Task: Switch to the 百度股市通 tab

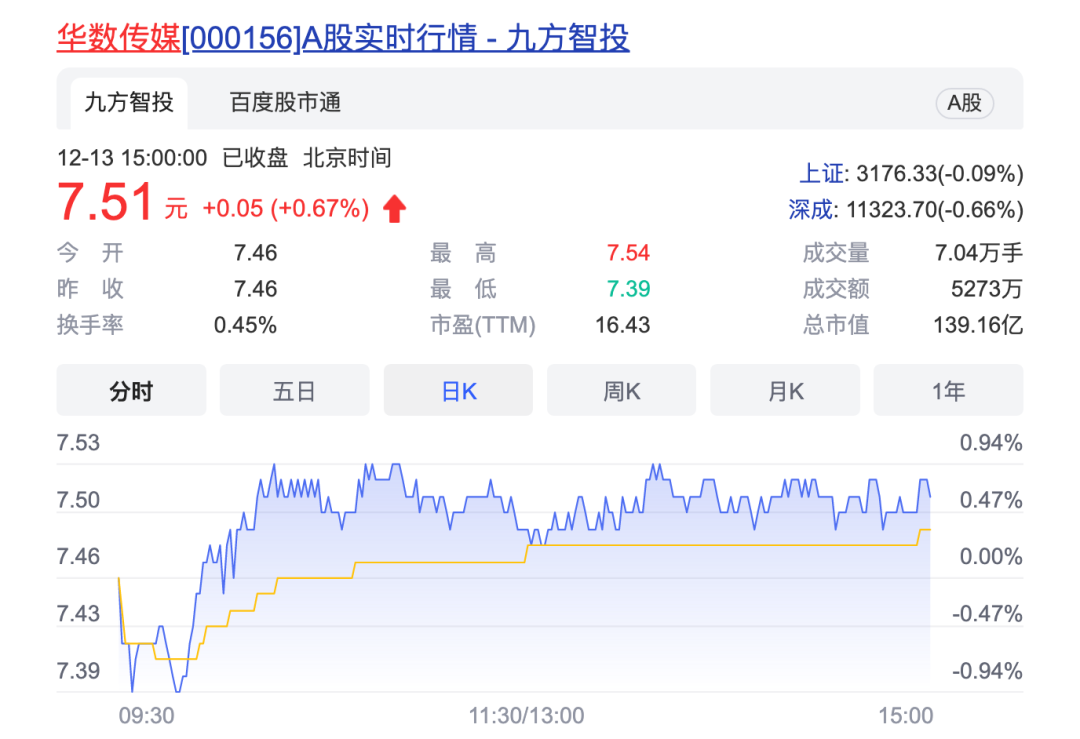Action: point(285,103)
